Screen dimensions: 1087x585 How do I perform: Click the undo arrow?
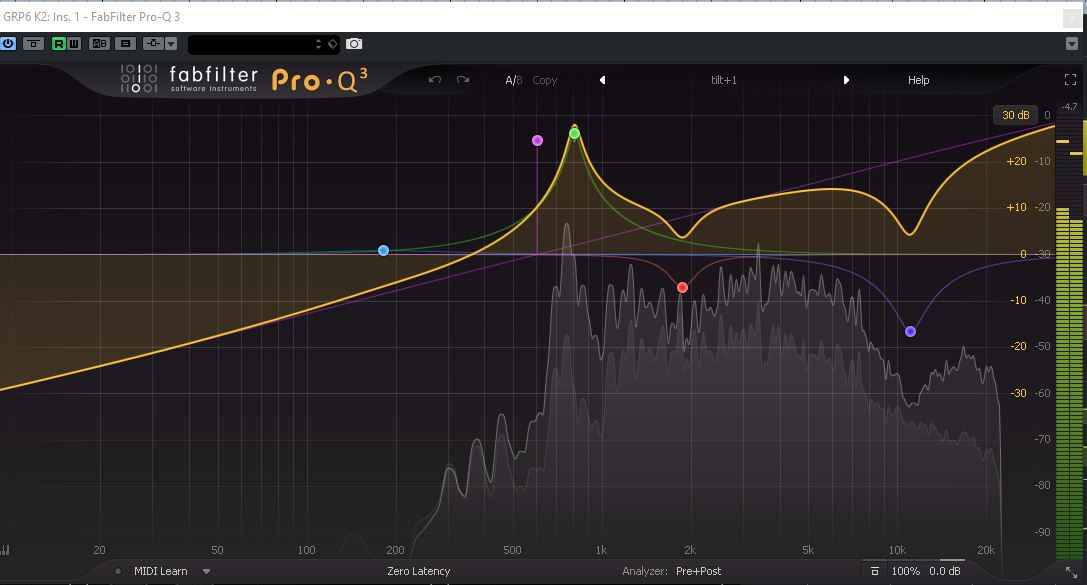[x=435, y=80]
